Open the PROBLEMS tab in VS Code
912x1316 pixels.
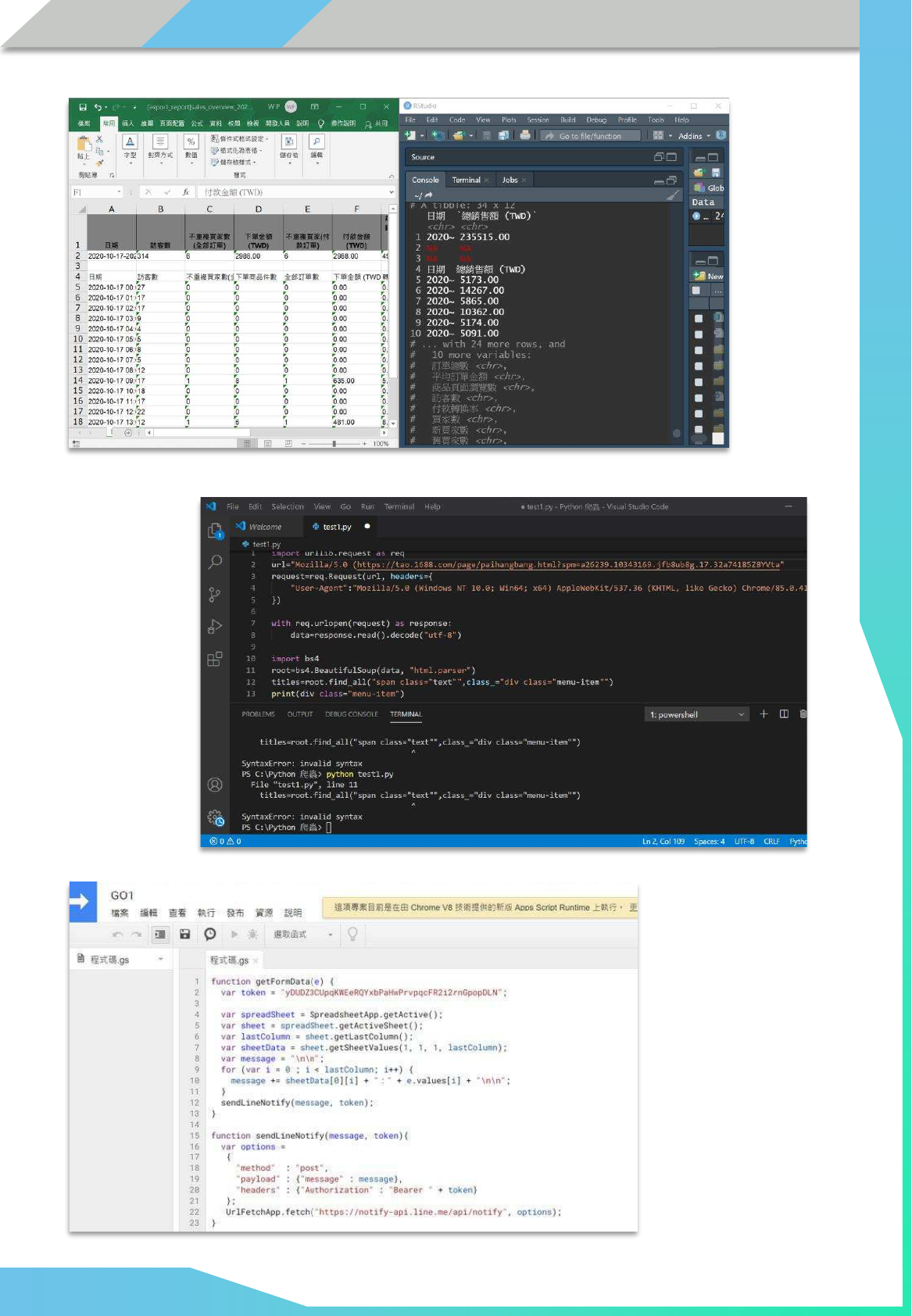(258, 714)
